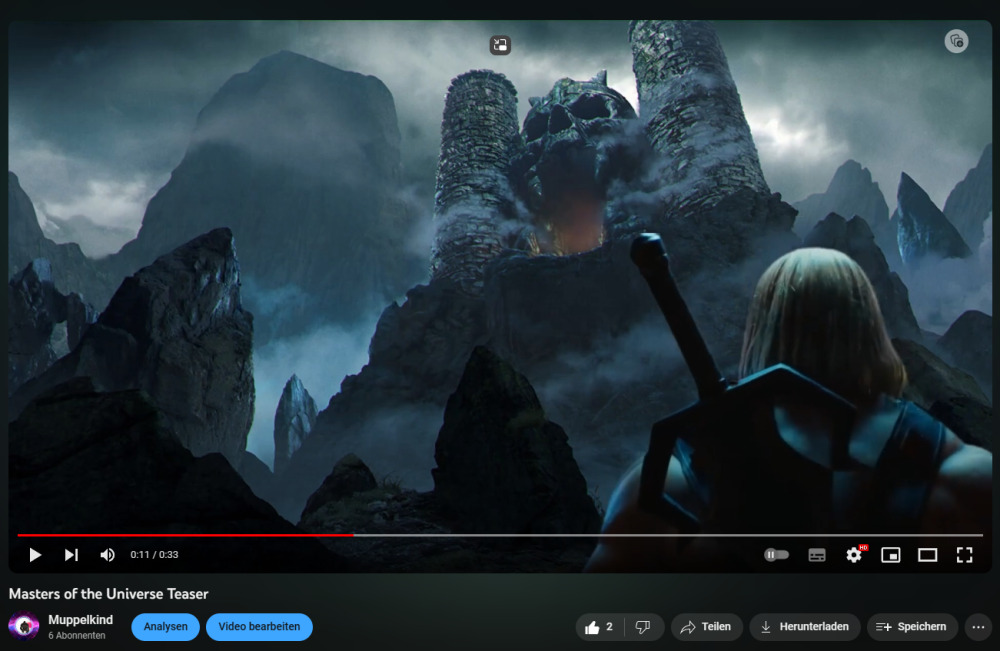
Task: Switch to miniplayer mode
Action: (x=891, y=555)
